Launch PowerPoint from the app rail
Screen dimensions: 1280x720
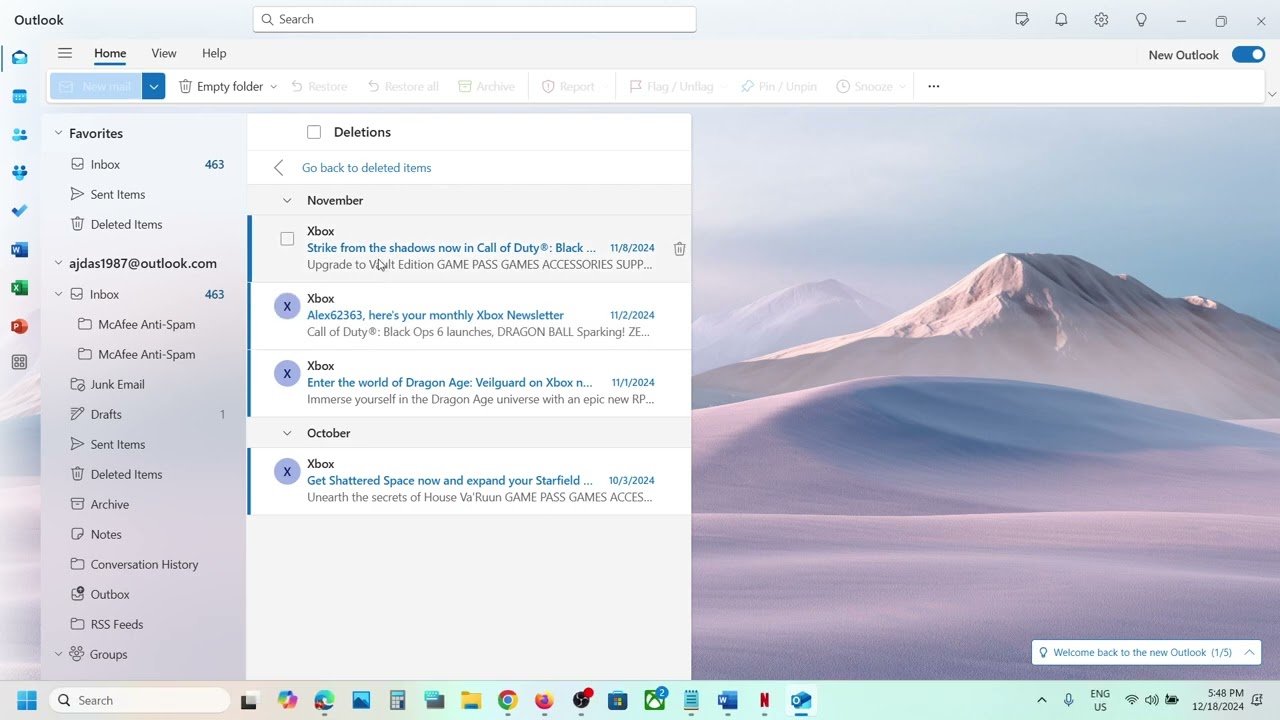(x=19, y=326)
